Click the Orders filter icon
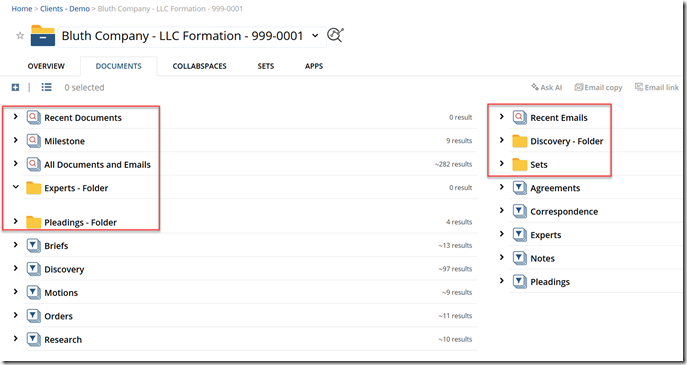 (34, 316)
